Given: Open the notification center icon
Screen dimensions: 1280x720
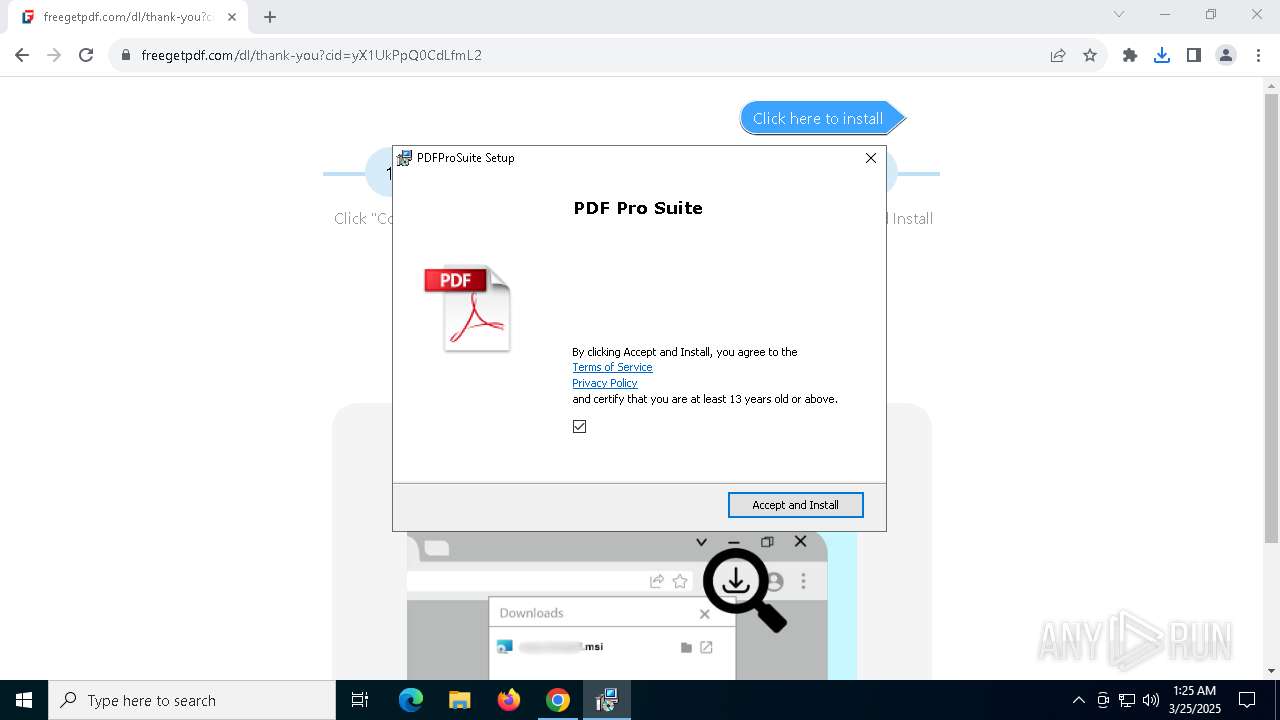Looking at the screenshot, I should click(1247, 700).
